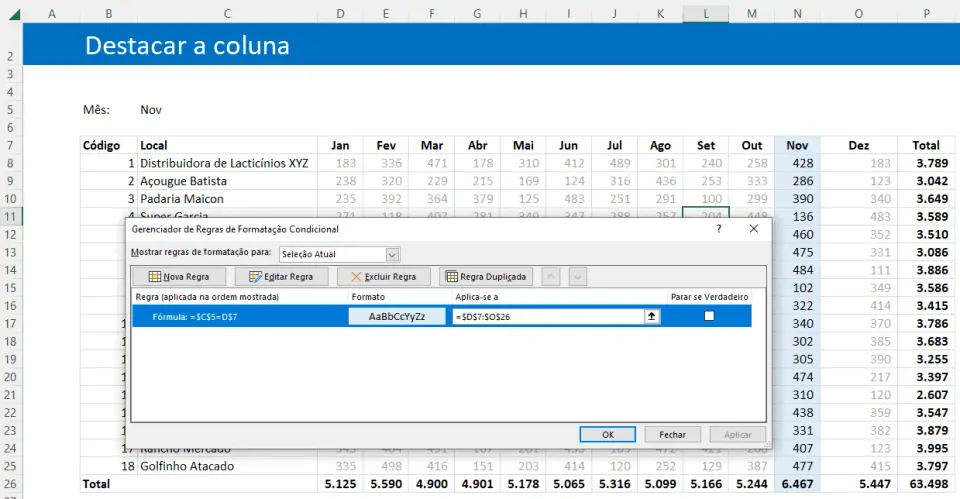
Task: Click the Açougue Batista cell
Action: pos(227,181)
